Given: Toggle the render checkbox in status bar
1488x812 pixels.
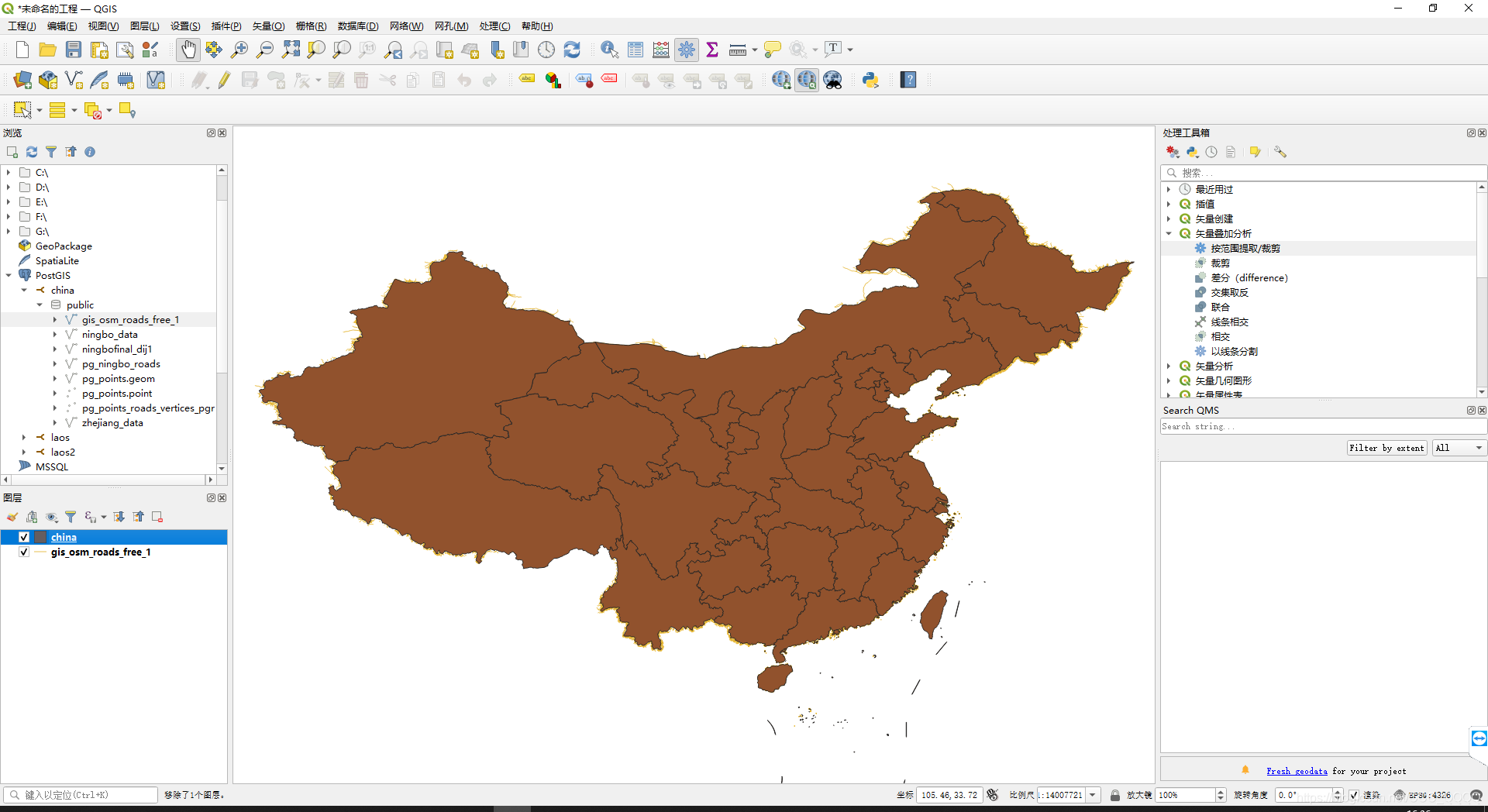Looking at the screenshot, I should click(x=1354, y=795).
